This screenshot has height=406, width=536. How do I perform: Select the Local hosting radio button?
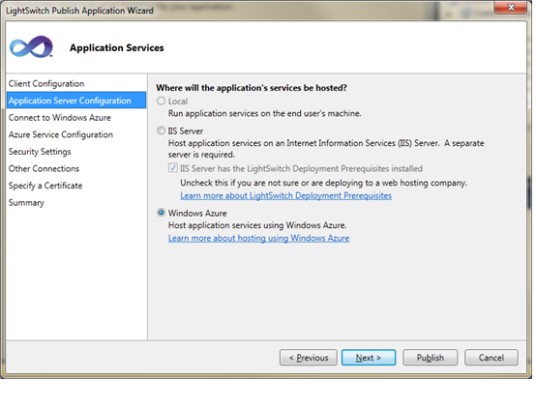(161, 101)
